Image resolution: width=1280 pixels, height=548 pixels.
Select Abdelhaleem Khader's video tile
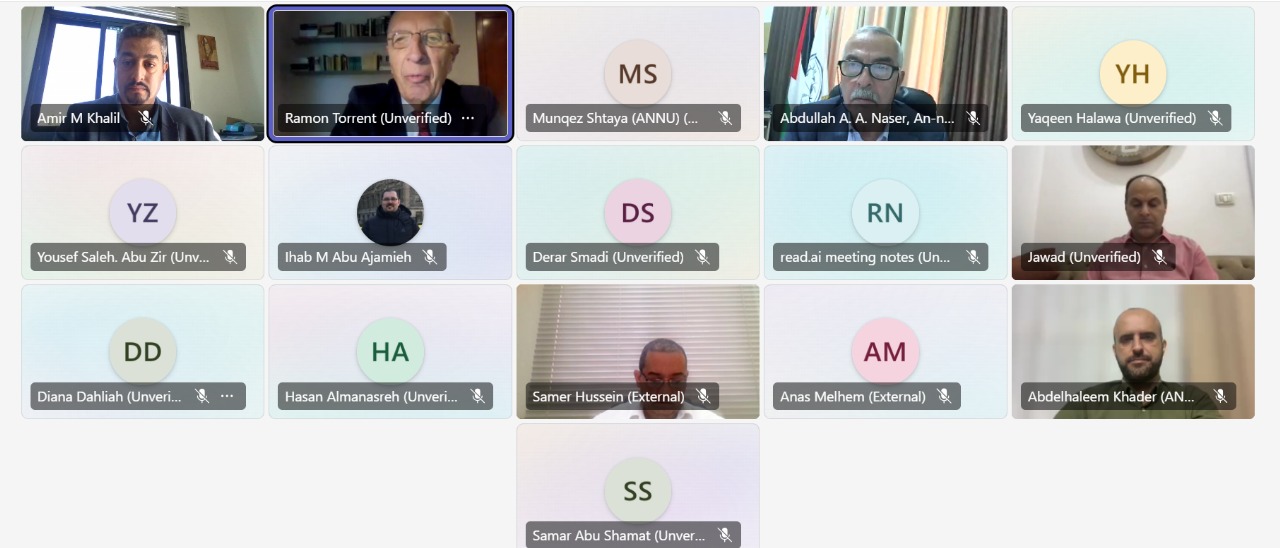(x=1133, y=351)
